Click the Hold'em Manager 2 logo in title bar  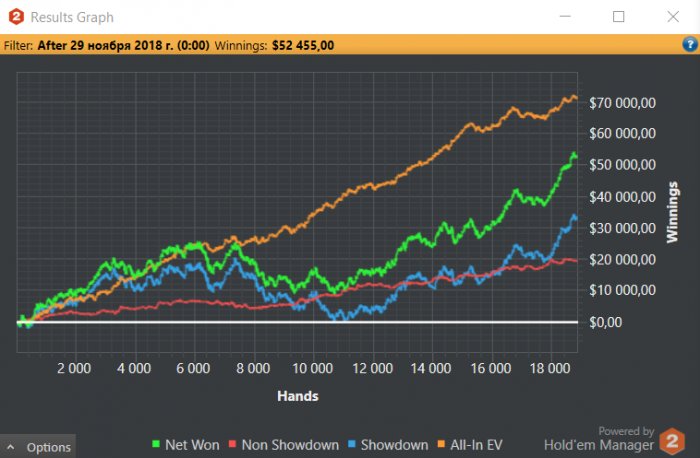coord(16,17)
